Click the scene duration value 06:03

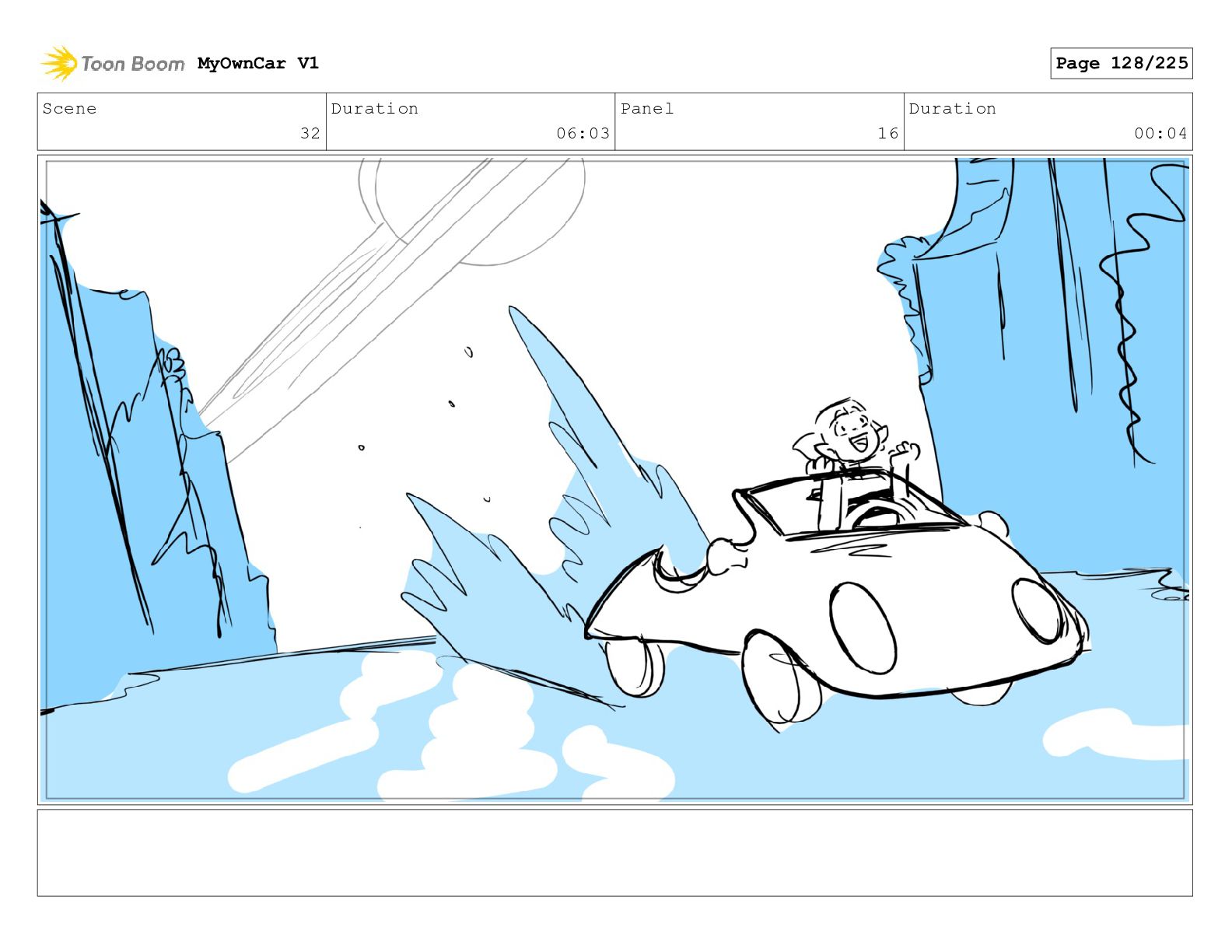[x=583, y=133]
